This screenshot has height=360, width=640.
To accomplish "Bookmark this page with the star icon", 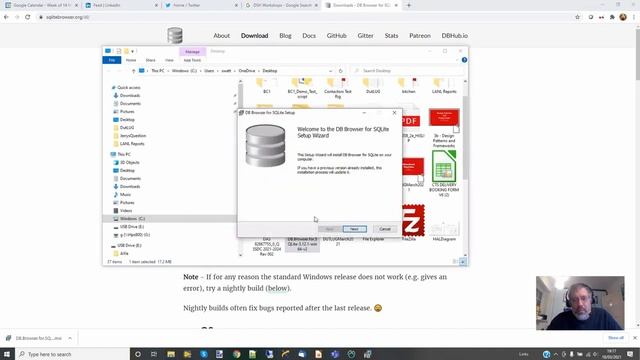I will [577, 17].
